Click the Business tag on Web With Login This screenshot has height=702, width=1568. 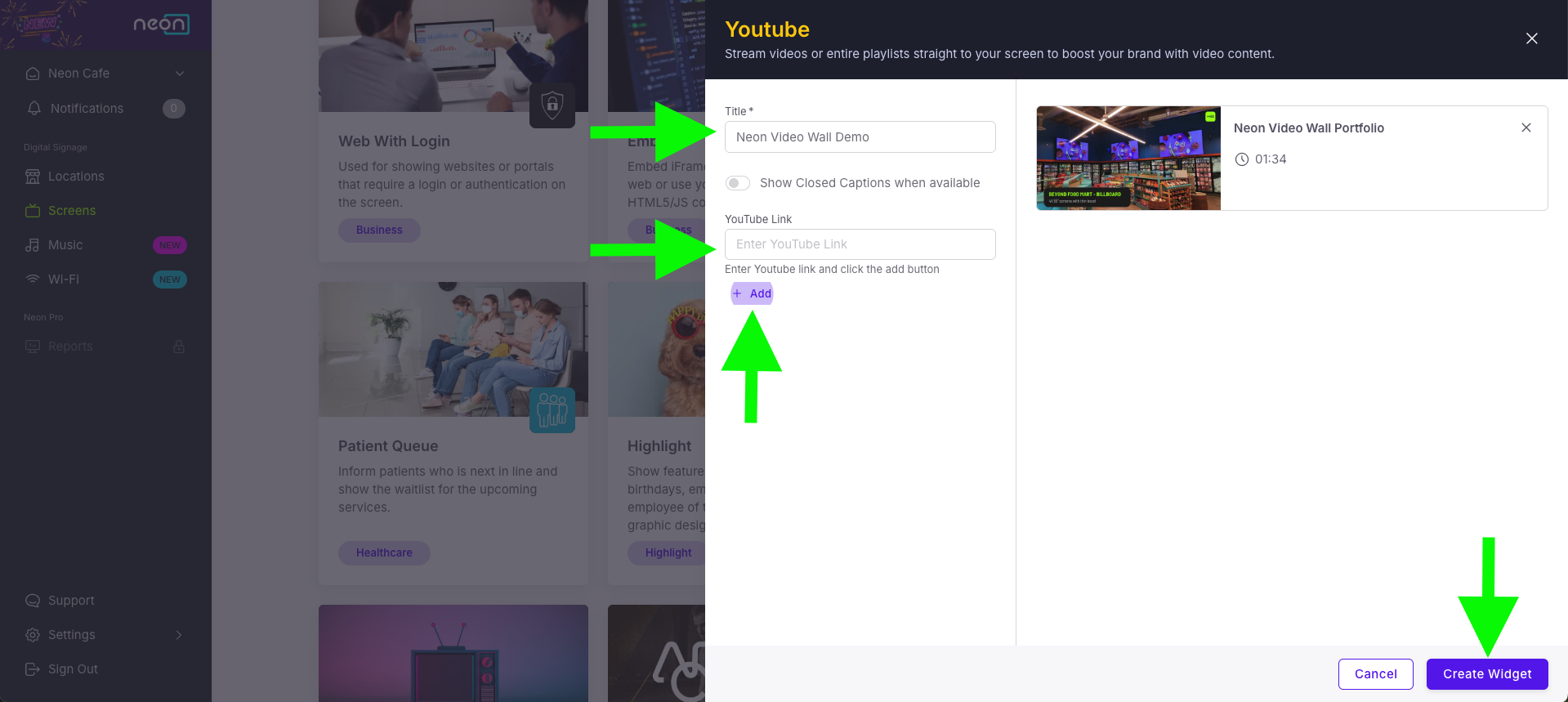(379, 230)
